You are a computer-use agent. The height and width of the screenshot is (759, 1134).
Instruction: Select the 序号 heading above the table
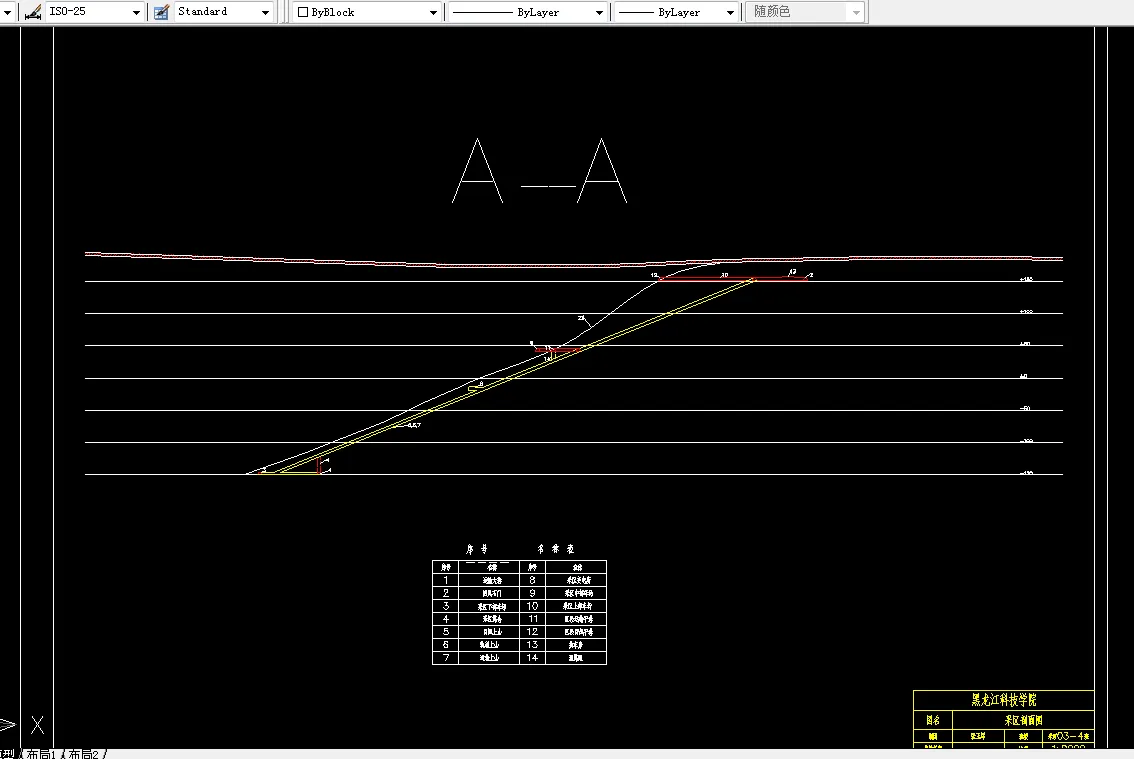(x=477, y=549)
